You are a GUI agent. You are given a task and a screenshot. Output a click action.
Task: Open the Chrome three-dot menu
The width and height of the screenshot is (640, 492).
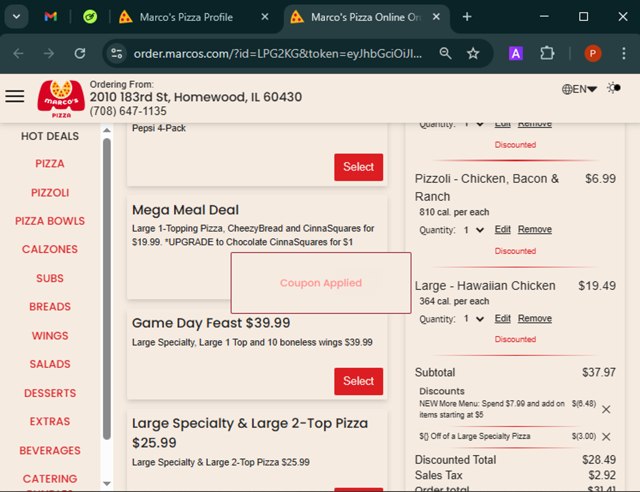(624, 53)
